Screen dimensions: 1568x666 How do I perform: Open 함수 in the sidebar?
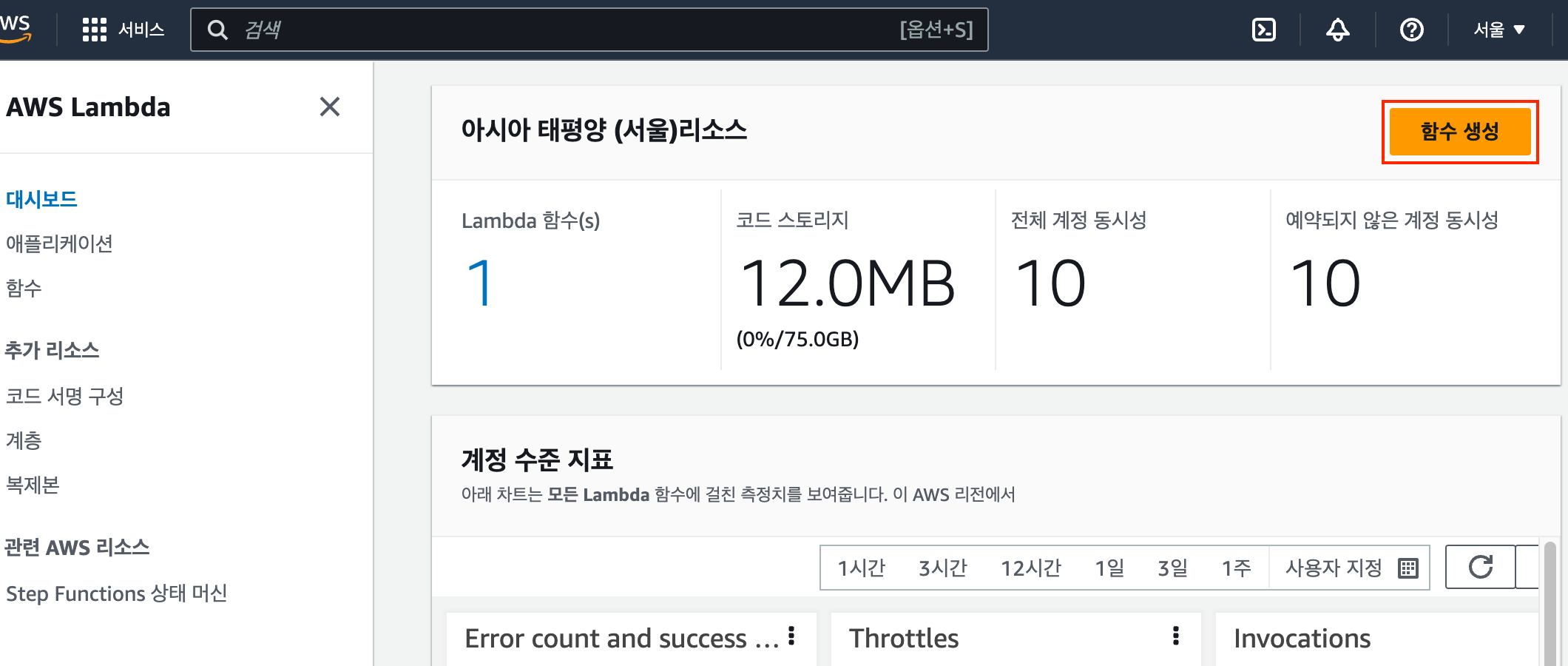tap(24, 288)
